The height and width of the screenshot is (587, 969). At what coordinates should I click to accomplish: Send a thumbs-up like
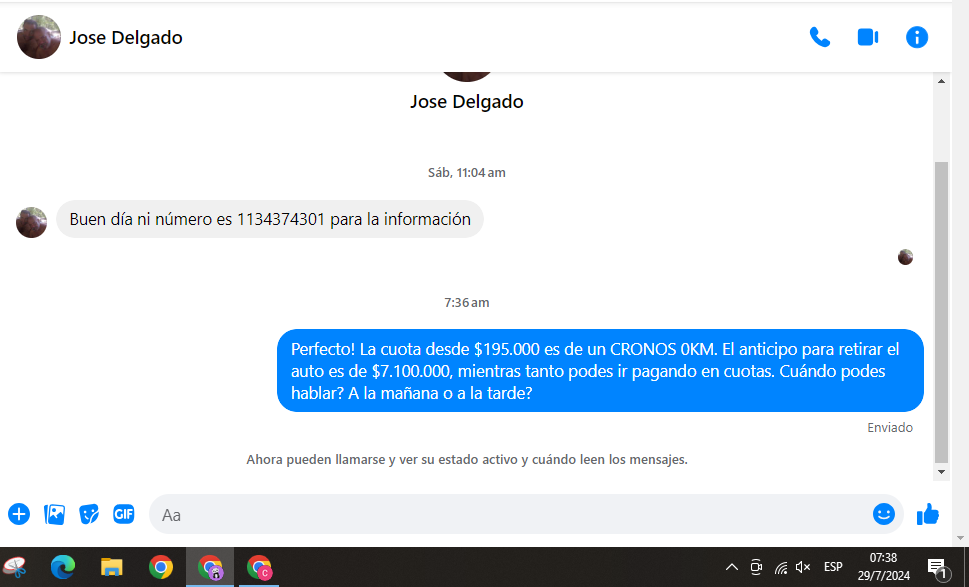coord(928,514)
